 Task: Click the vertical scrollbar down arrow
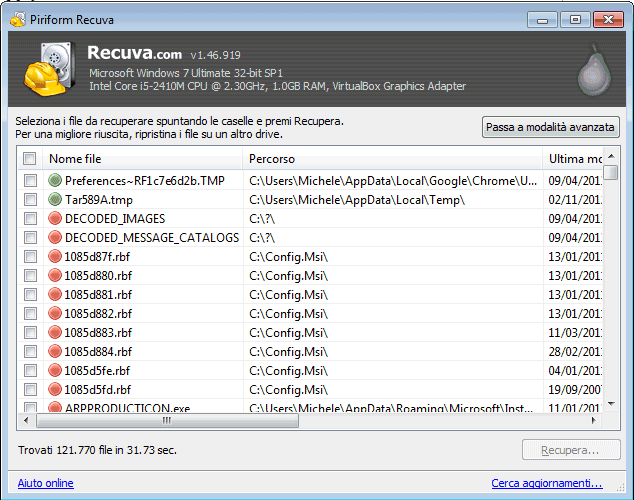tap(611, 403)
